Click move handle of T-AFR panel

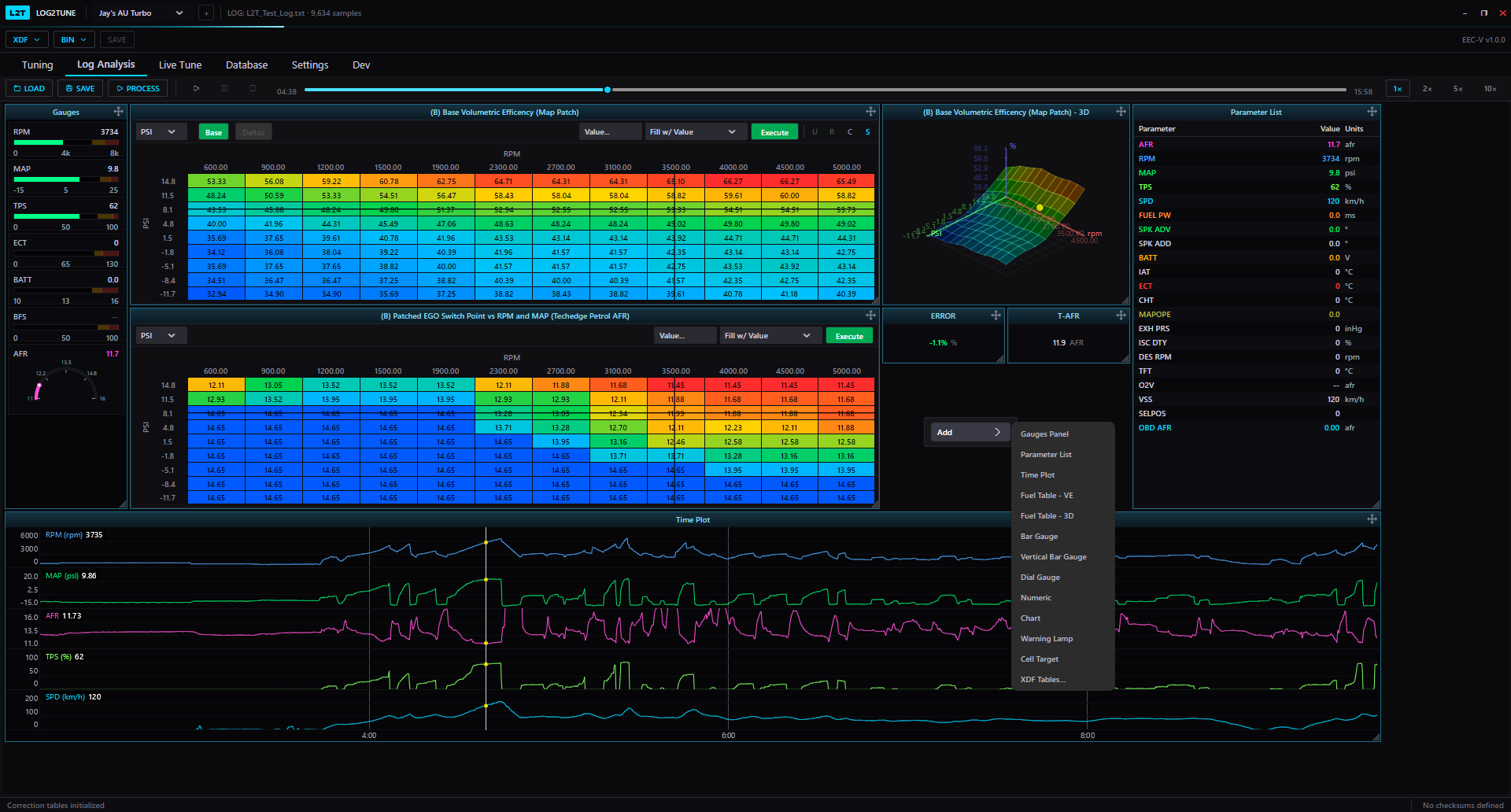1121,316
